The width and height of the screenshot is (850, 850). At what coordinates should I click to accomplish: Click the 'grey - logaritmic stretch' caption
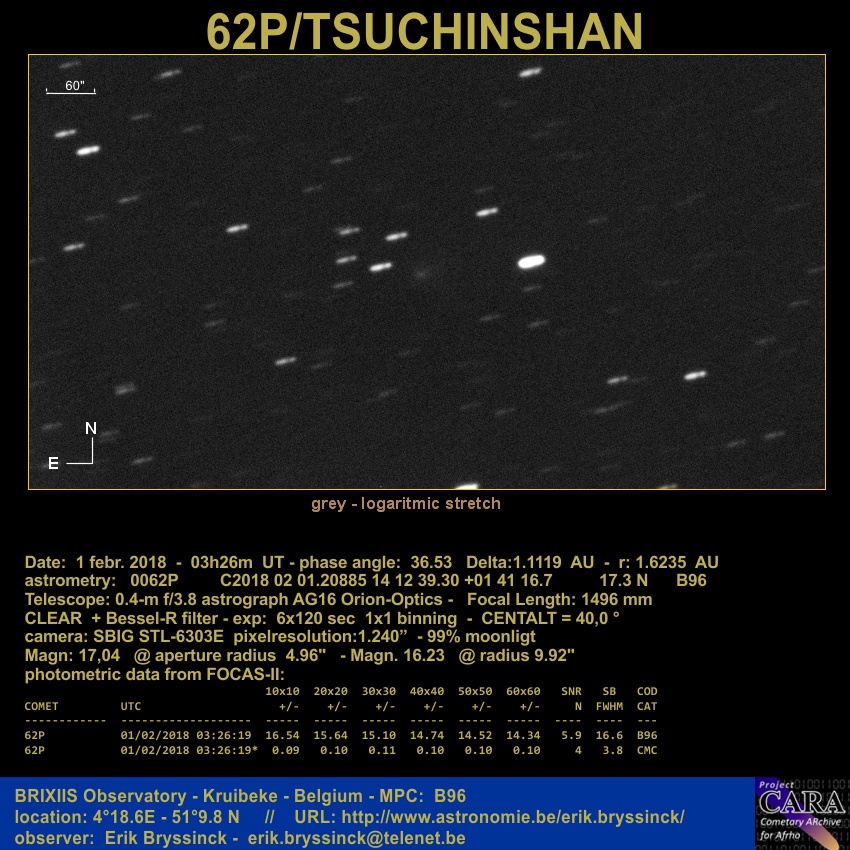click(406, 504)
